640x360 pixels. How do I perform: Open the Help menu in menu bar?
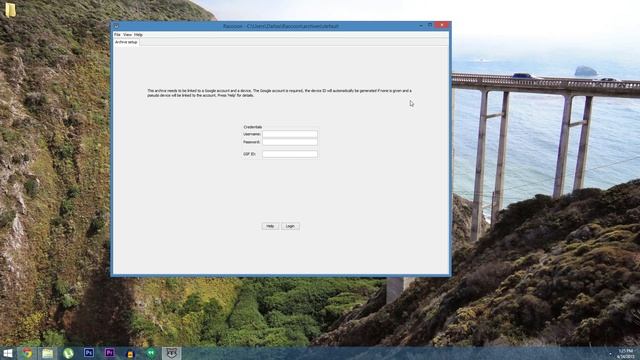pyautogui.click(x=138, y=35)
